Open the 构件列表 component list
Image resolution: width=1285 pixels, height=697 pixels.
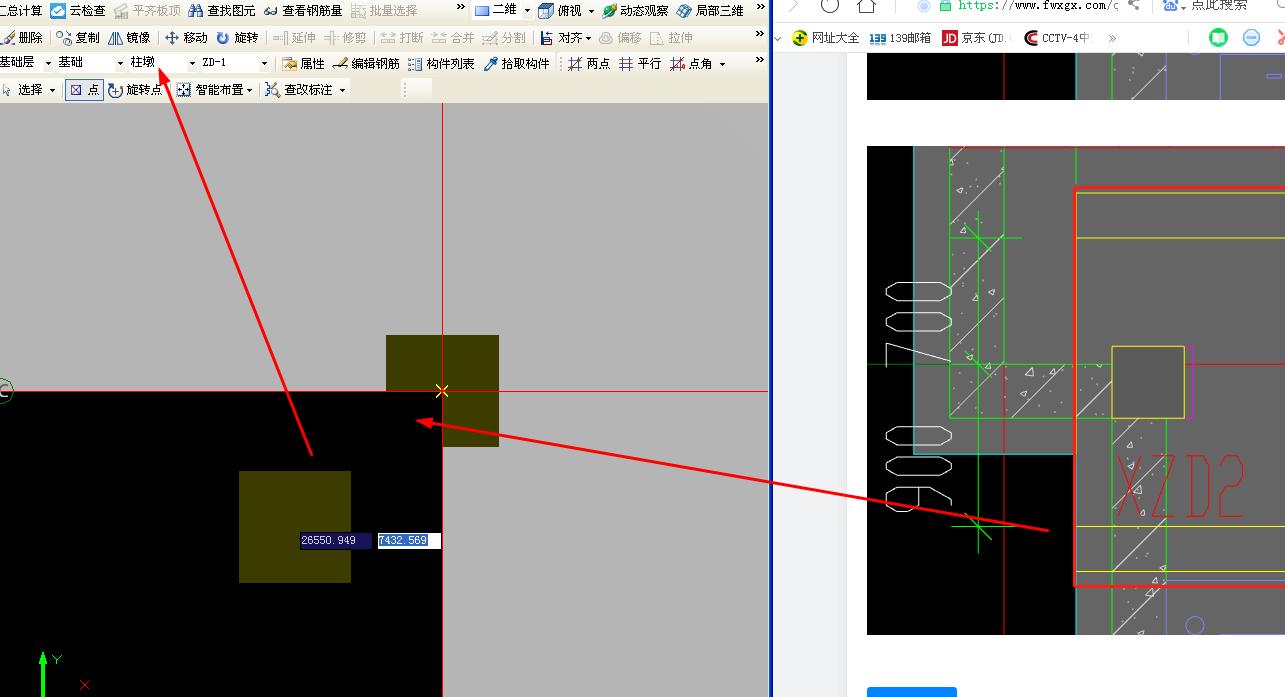[441, 64]
